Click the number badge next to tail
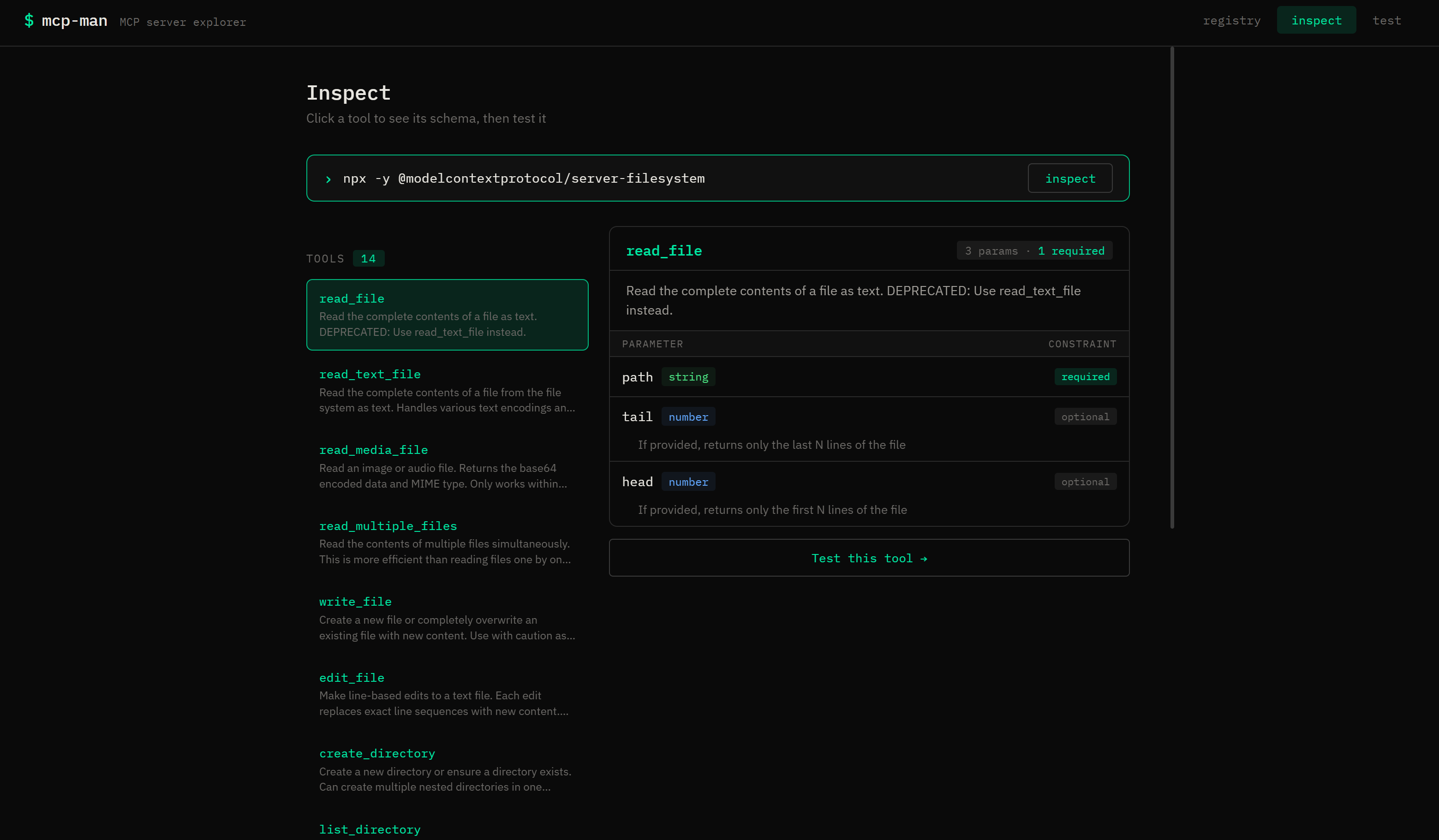Viewport: 1439px width, 840px height. [688, 417]
